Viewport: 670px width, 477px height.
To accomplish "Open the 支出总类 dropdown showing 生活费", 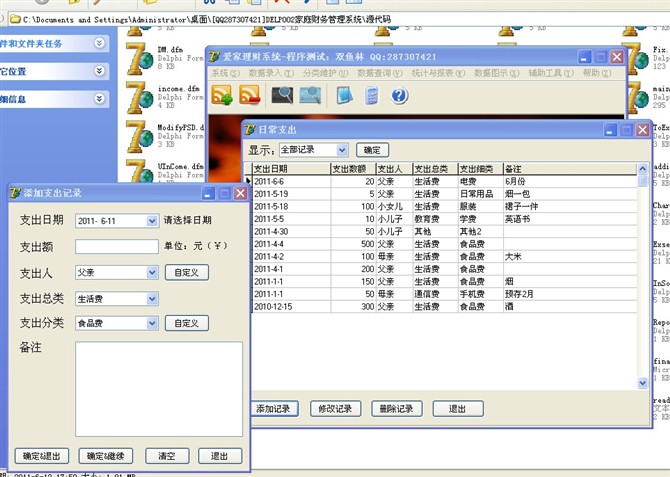I will (x=152, y=298).
